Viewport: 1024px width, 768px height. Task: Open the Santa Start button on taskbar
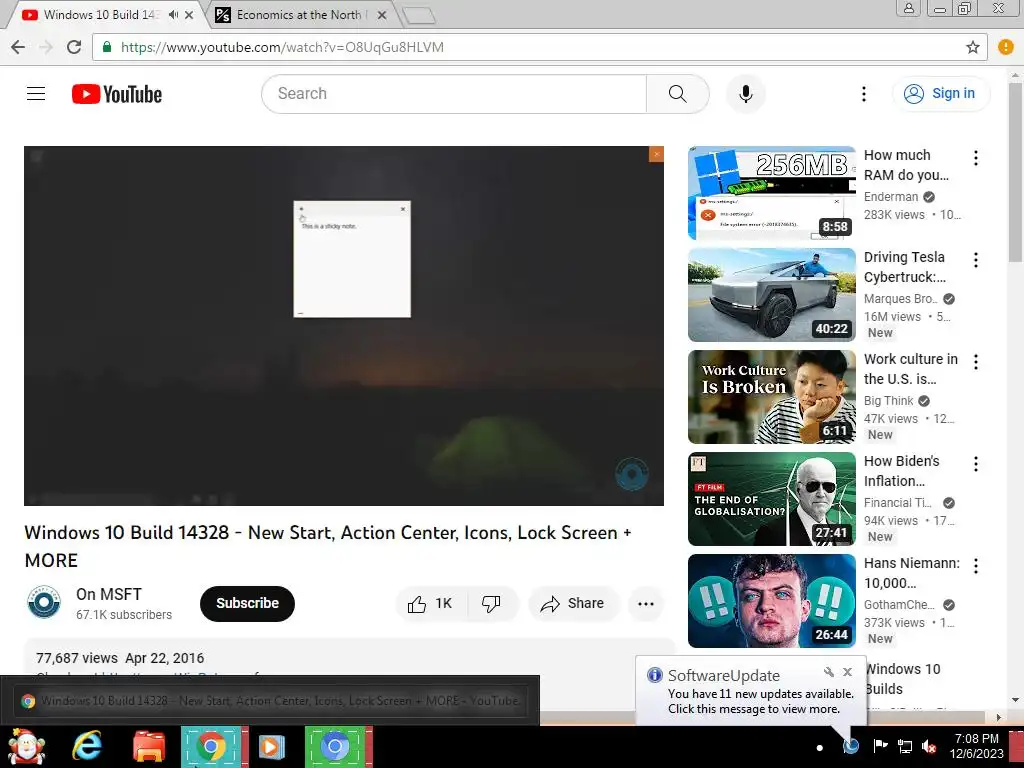(25, 746)
